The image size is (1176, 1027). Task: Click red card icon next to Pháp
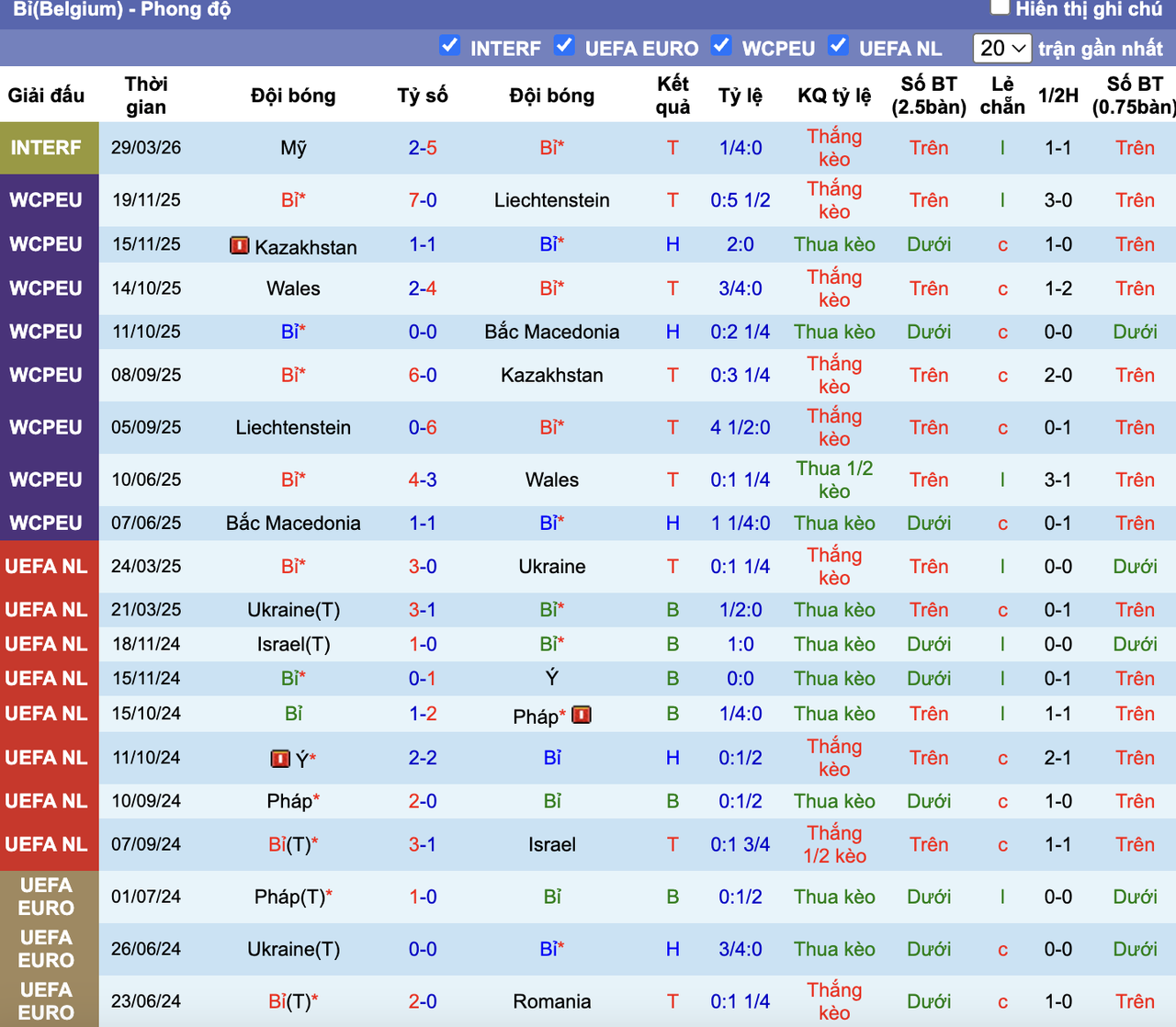click(582, 714)
